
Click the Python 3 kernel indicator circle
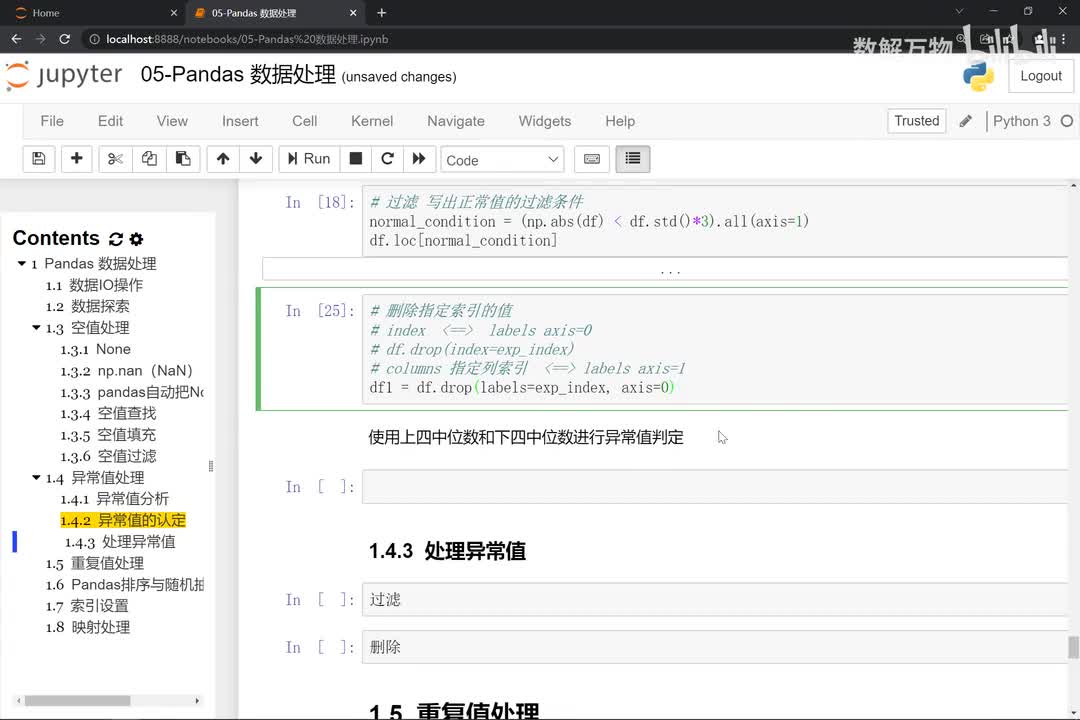tap(1066, 121)
